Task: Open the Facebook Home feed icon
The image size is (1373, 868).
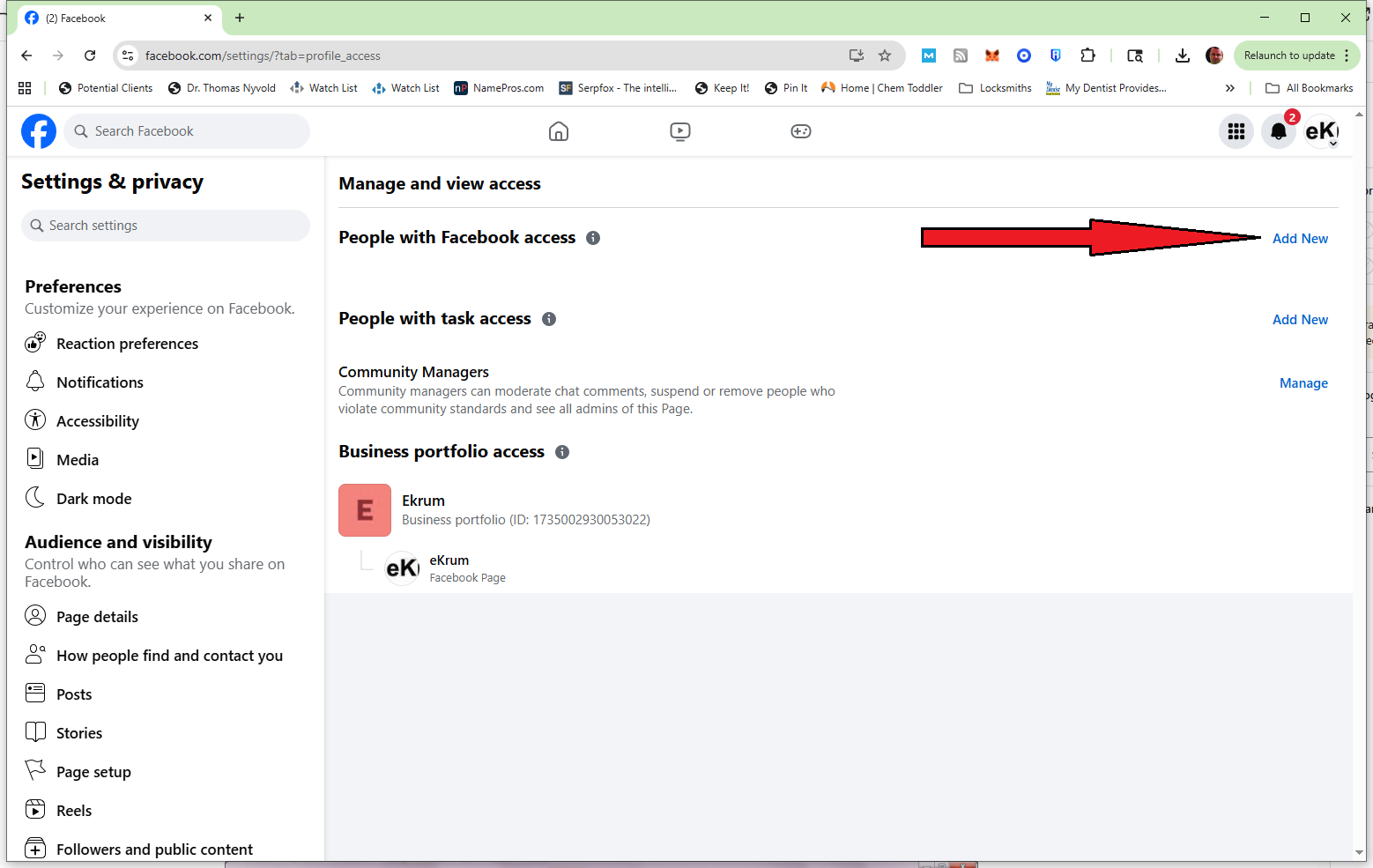Action: click(558, 131)
